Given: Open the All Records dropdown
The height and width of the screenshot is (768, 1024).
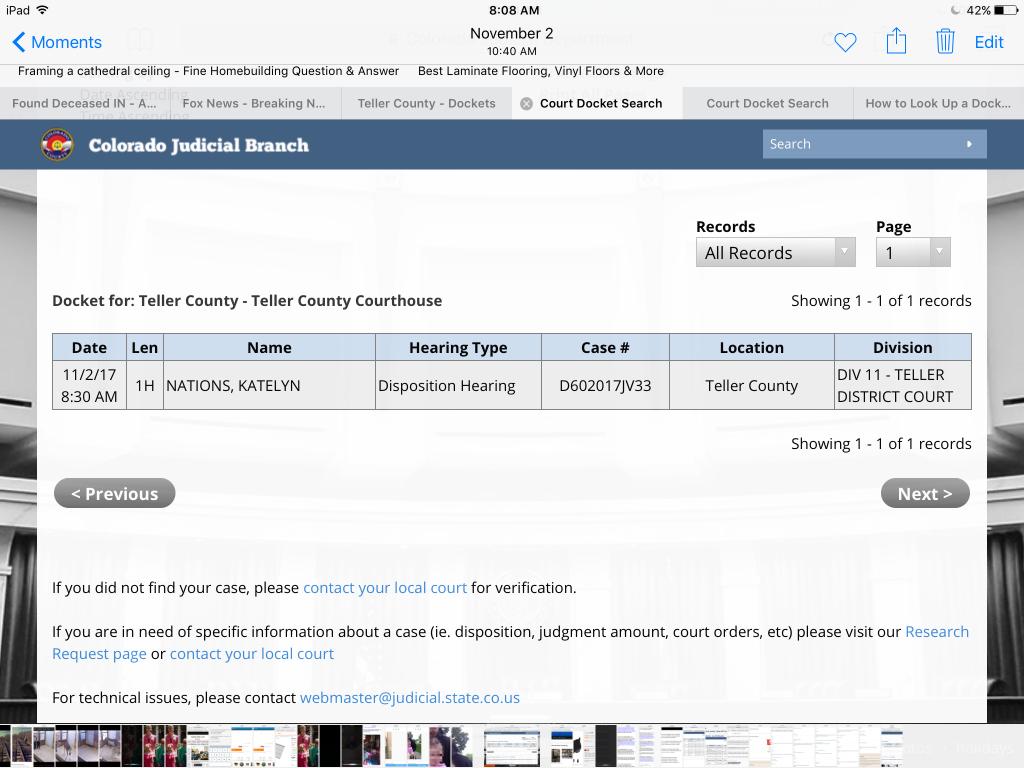Looking at the screenshot, I should pos(775,253).
